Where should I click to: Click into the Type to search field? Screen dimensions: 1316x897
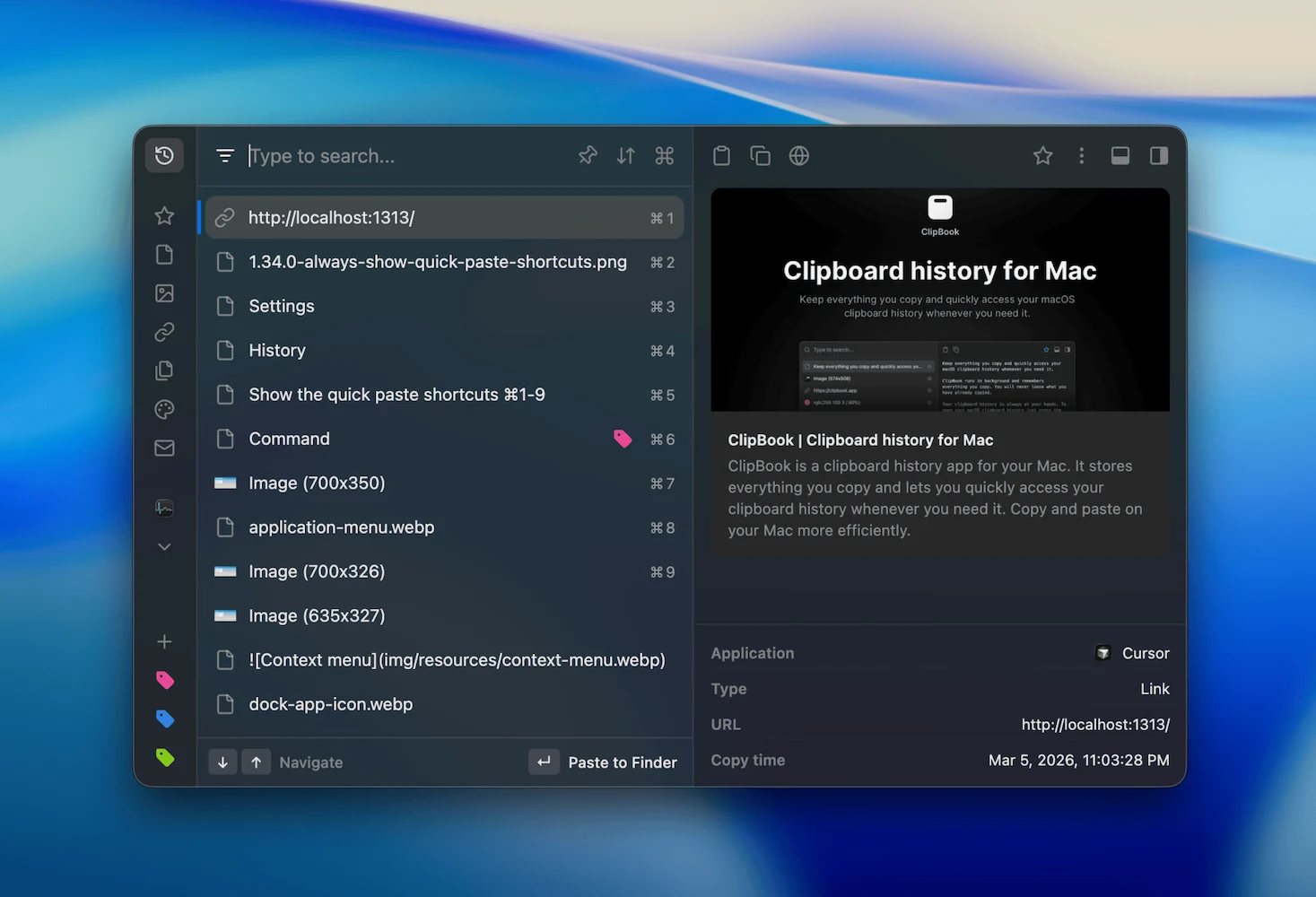[x=377, y=155]
